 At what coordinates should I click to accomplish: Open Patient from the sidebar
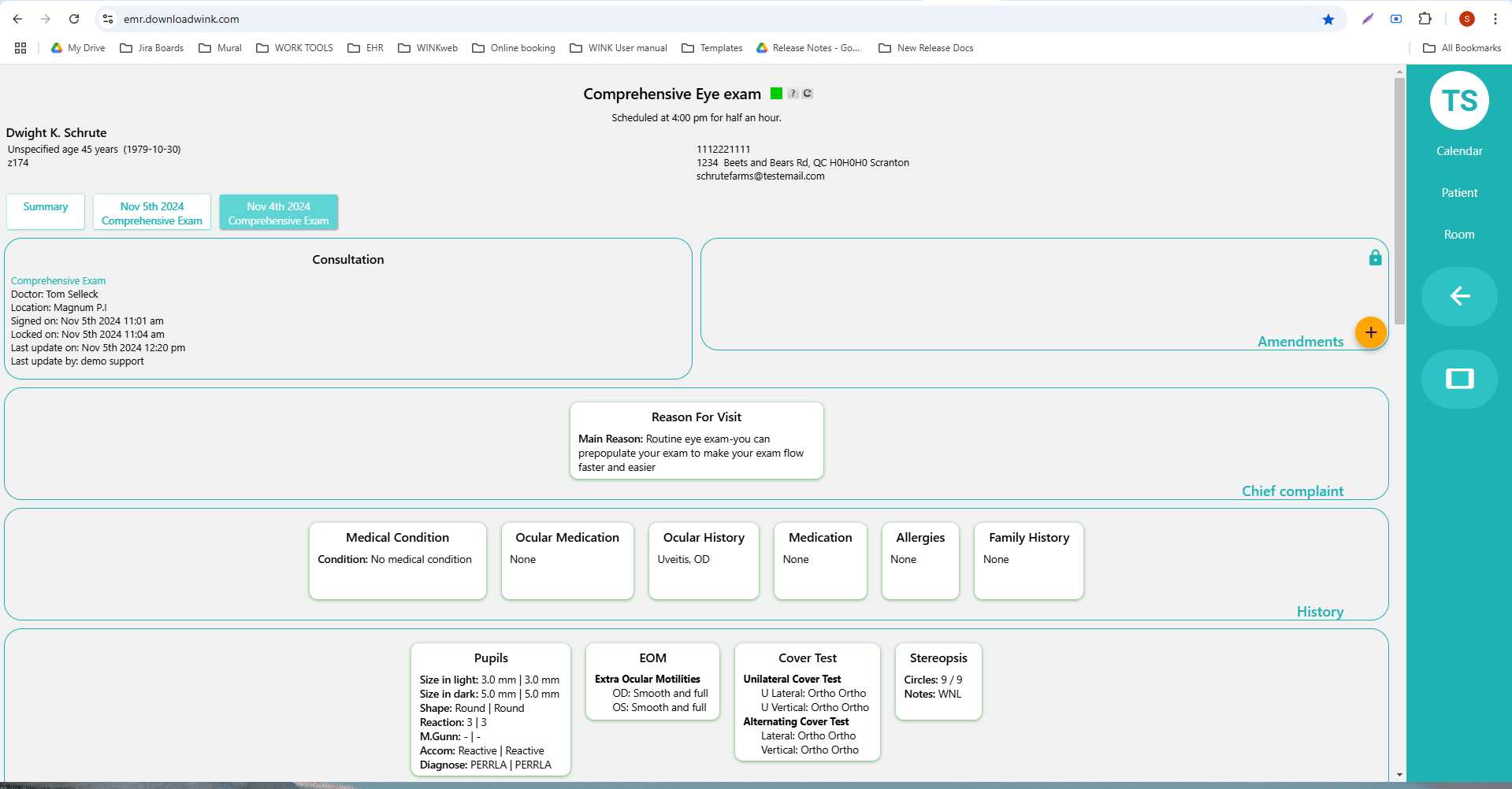(1459, 193)
